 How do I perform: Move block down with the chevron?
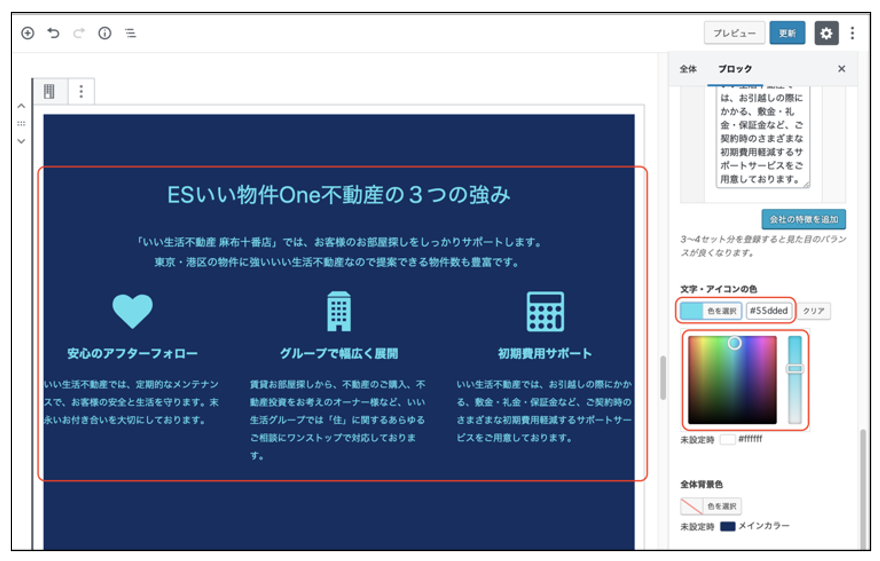21,141
